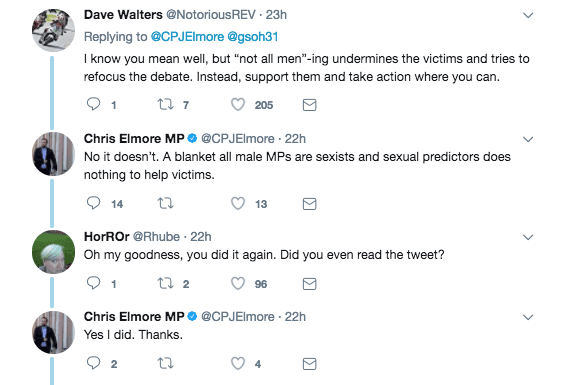Send Dave Walters' tweet via direct message
The image size is (566, 385).
[x=309, y=105]
